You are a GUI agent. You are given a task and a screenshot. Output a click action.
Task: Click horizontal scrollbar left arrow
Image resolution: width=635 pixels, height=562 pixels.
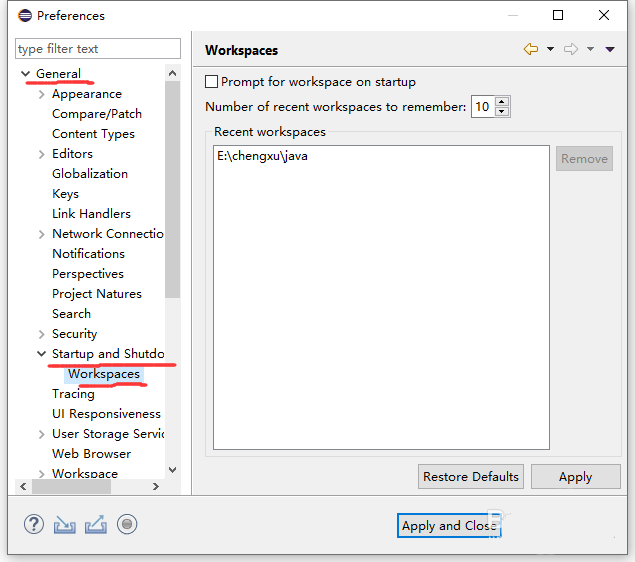point(23,486)
